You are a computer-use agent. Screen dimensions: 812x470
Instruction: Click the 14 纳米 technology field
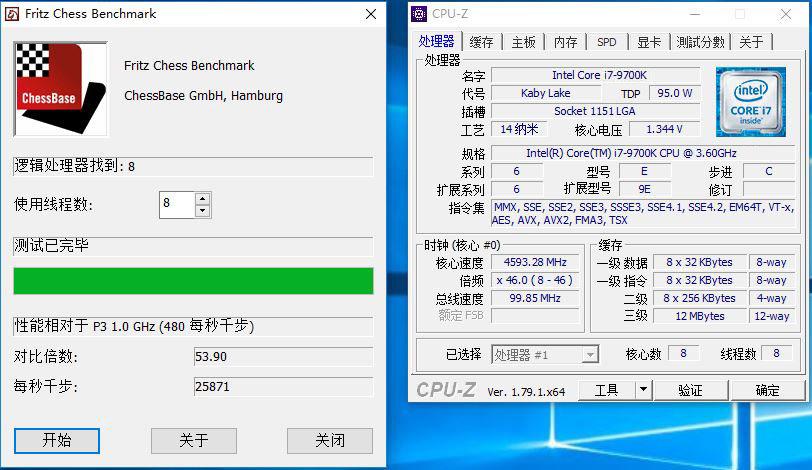click(x=519, y=129)
